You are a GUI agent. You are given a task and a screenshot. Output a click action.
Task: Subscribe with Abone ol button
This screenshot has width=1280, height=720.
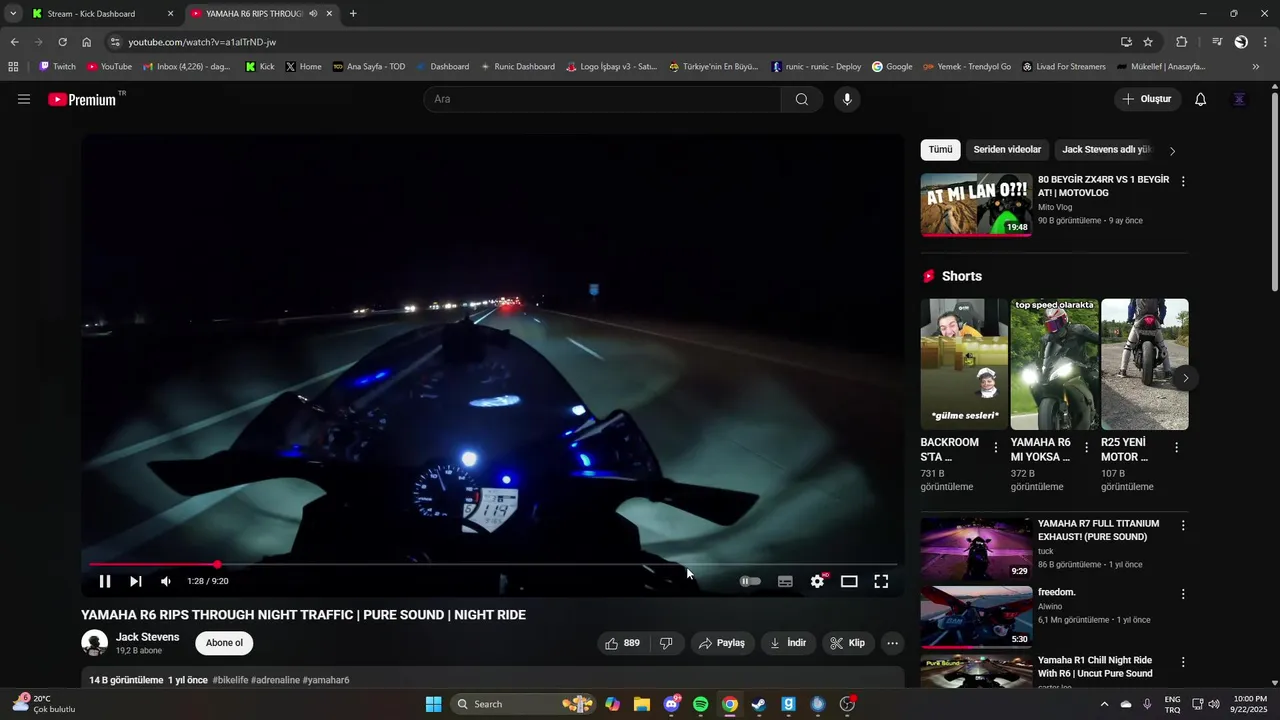224,643
